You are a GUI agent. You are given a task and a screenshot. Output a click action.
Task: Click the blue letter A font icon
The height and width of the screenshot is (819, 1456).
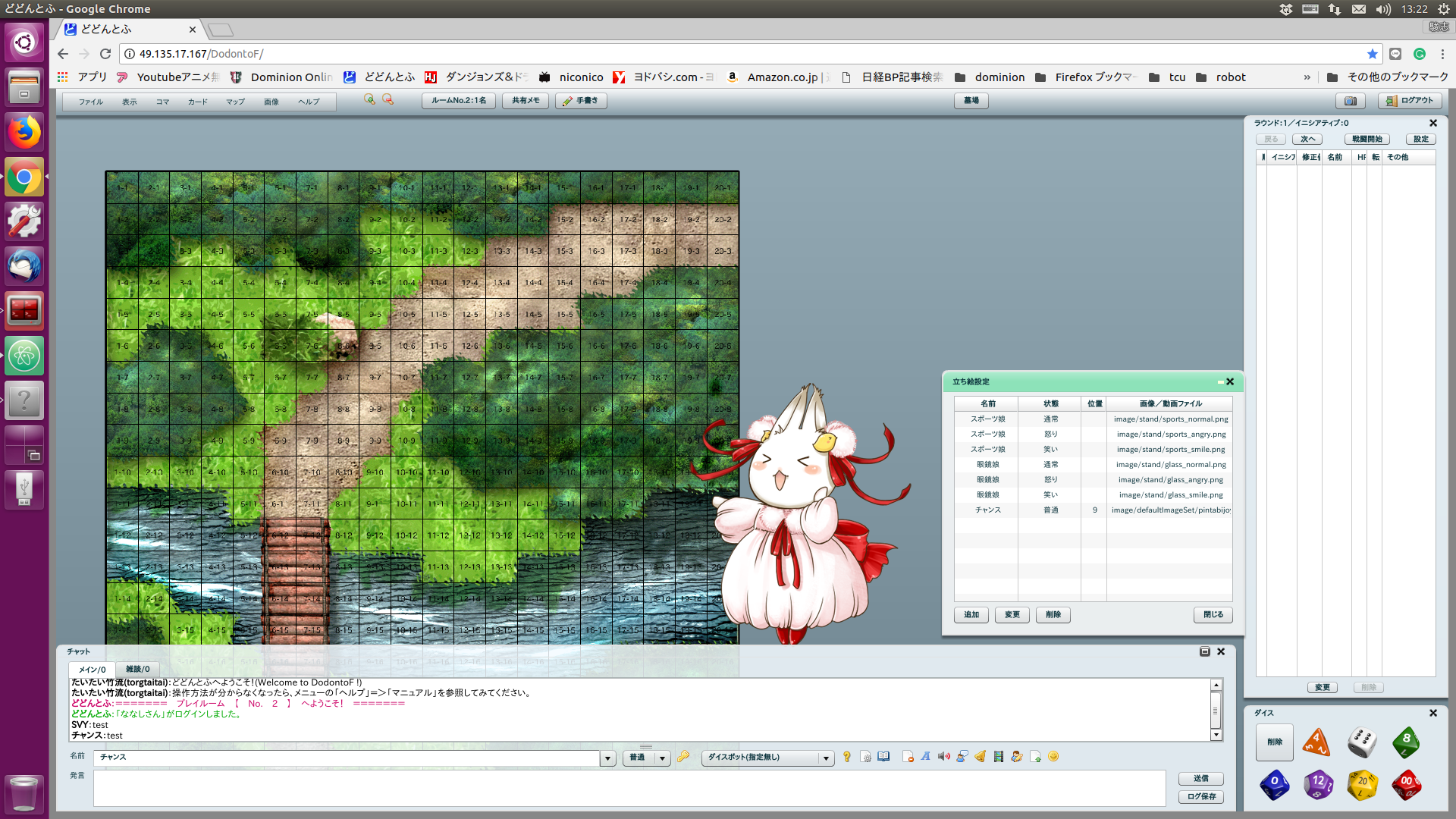(925, 756)
